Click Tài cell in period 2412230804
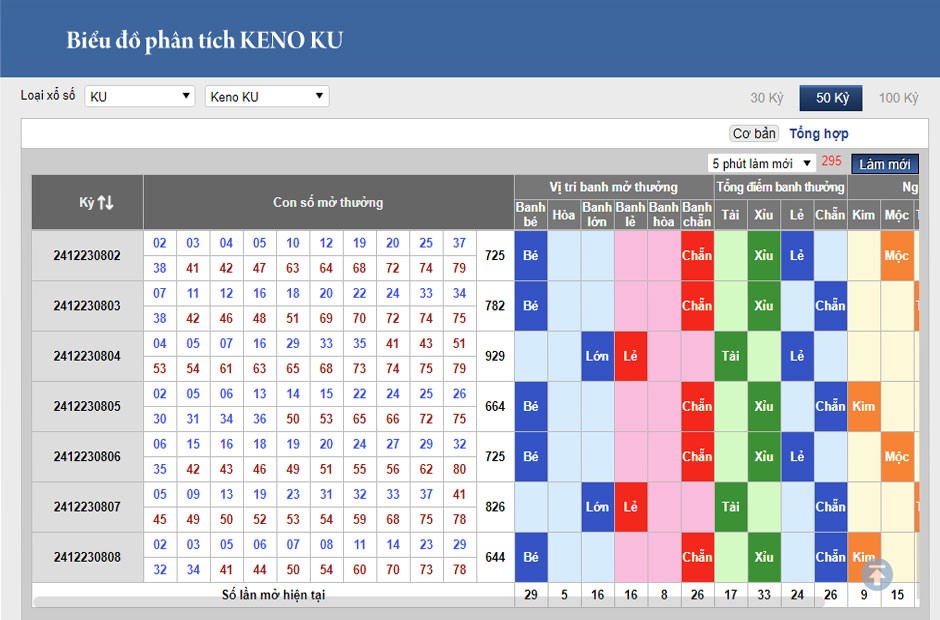The image size is (940, 620). pyautogui.click(x=730, y=356)
